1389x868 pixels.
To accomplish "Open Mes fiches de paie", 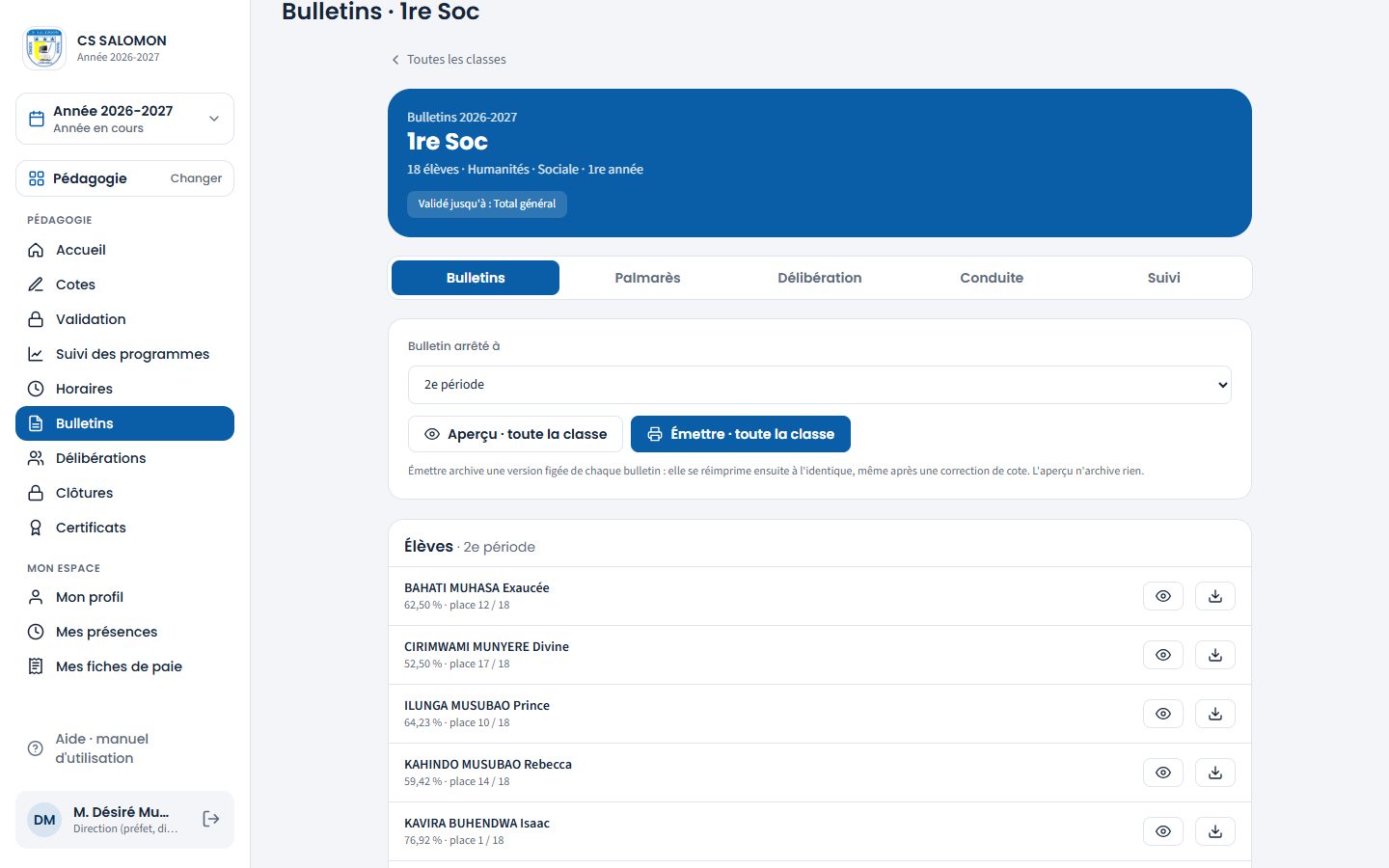I will coord(124,666).
